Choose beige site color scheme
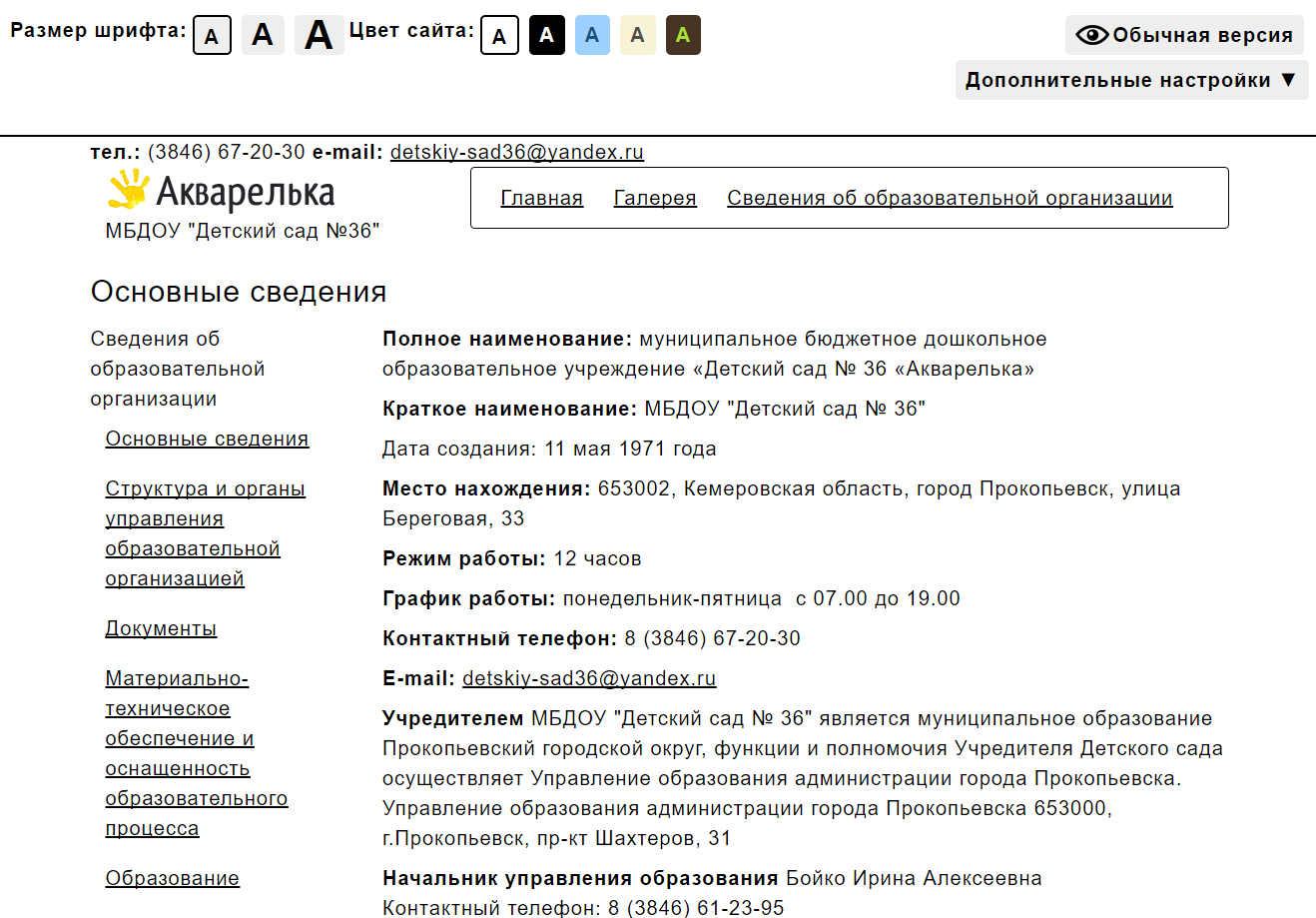1316x918 pixels. pos(637,35)
